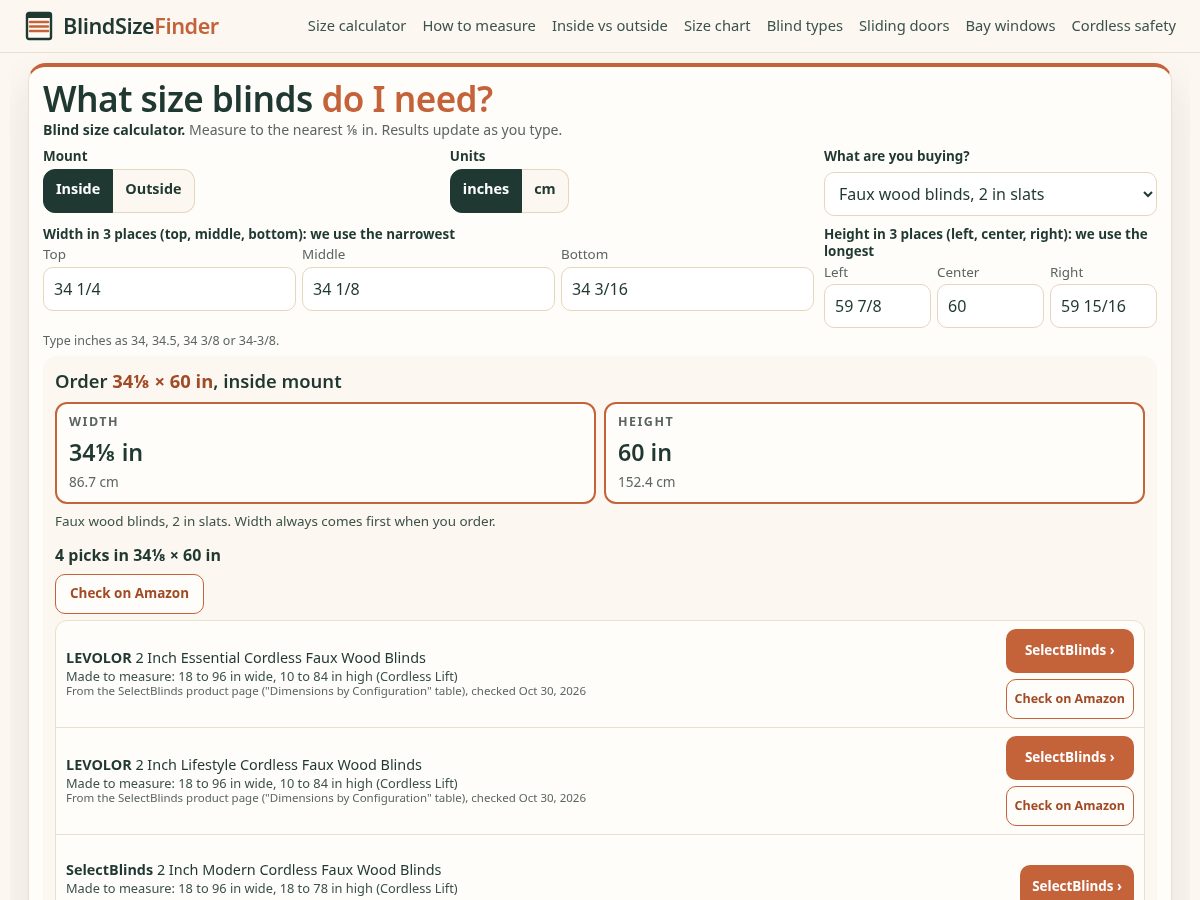Image resolution: width=1200 pixels, height=900 pixels.
Task: Navigate to Blind types
Action: [x=805, y=26]
